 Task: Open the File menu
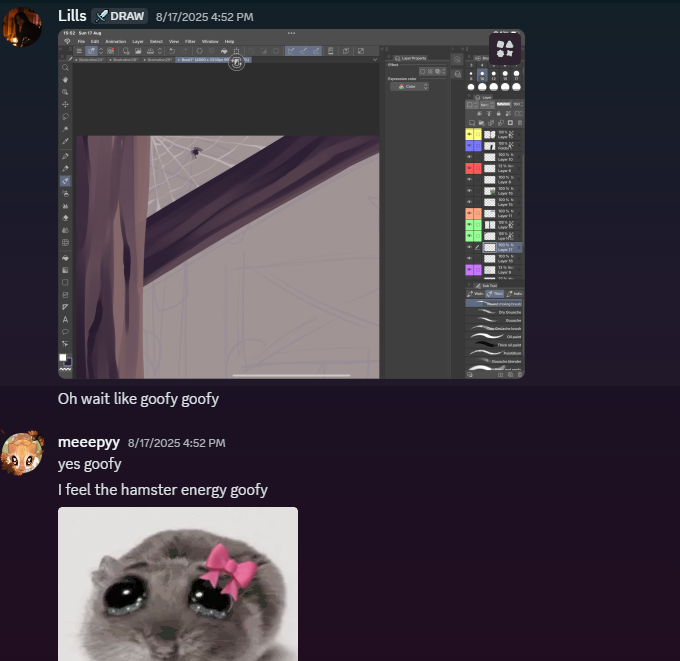point(81,42)
